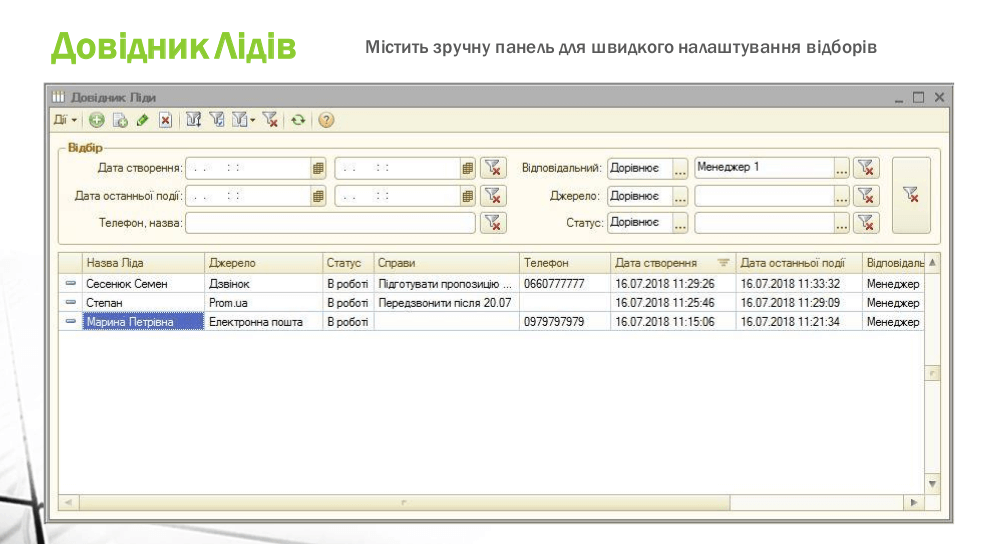Click the Mark for deletion toolbar icon

[165, 120]
